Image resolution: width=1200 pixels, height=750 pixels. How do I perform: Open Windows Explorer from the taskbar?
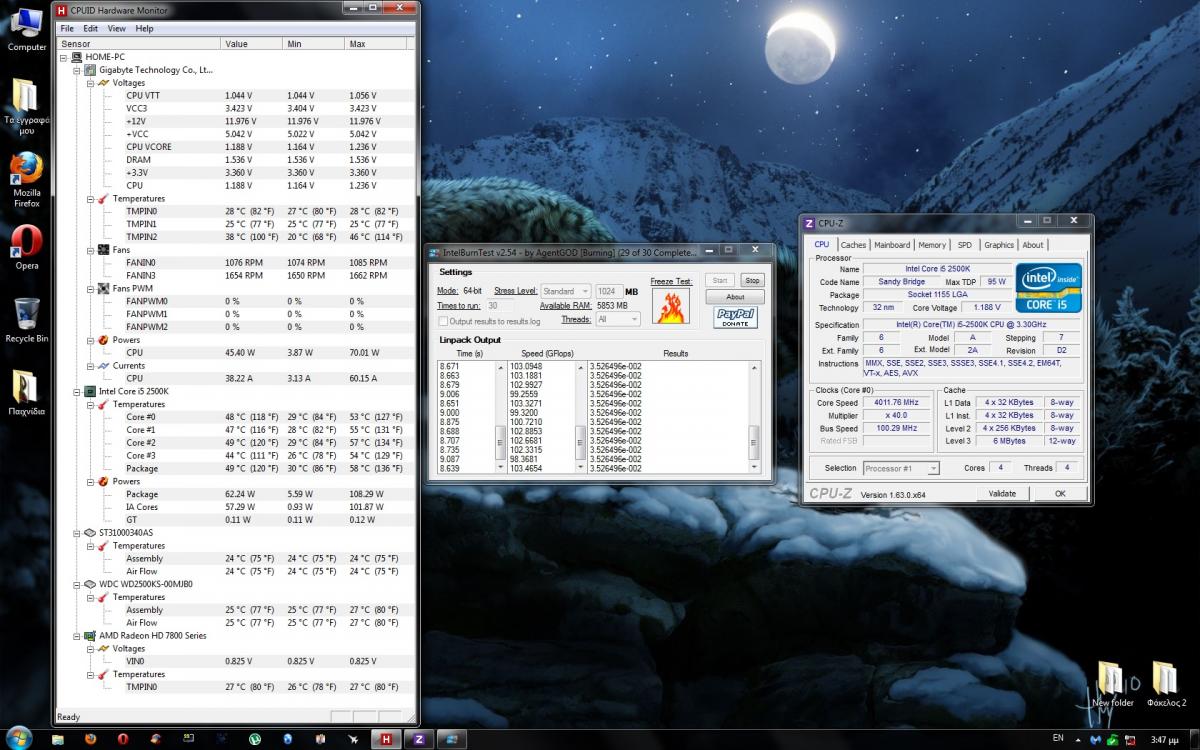[58, 739]
